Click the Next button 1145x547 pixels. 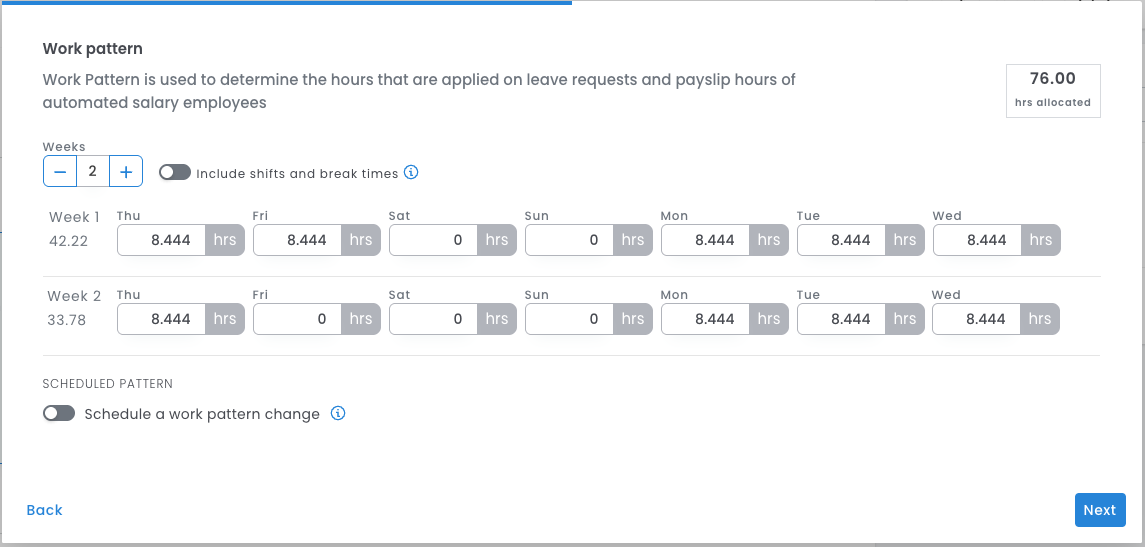pos(1100,510)
